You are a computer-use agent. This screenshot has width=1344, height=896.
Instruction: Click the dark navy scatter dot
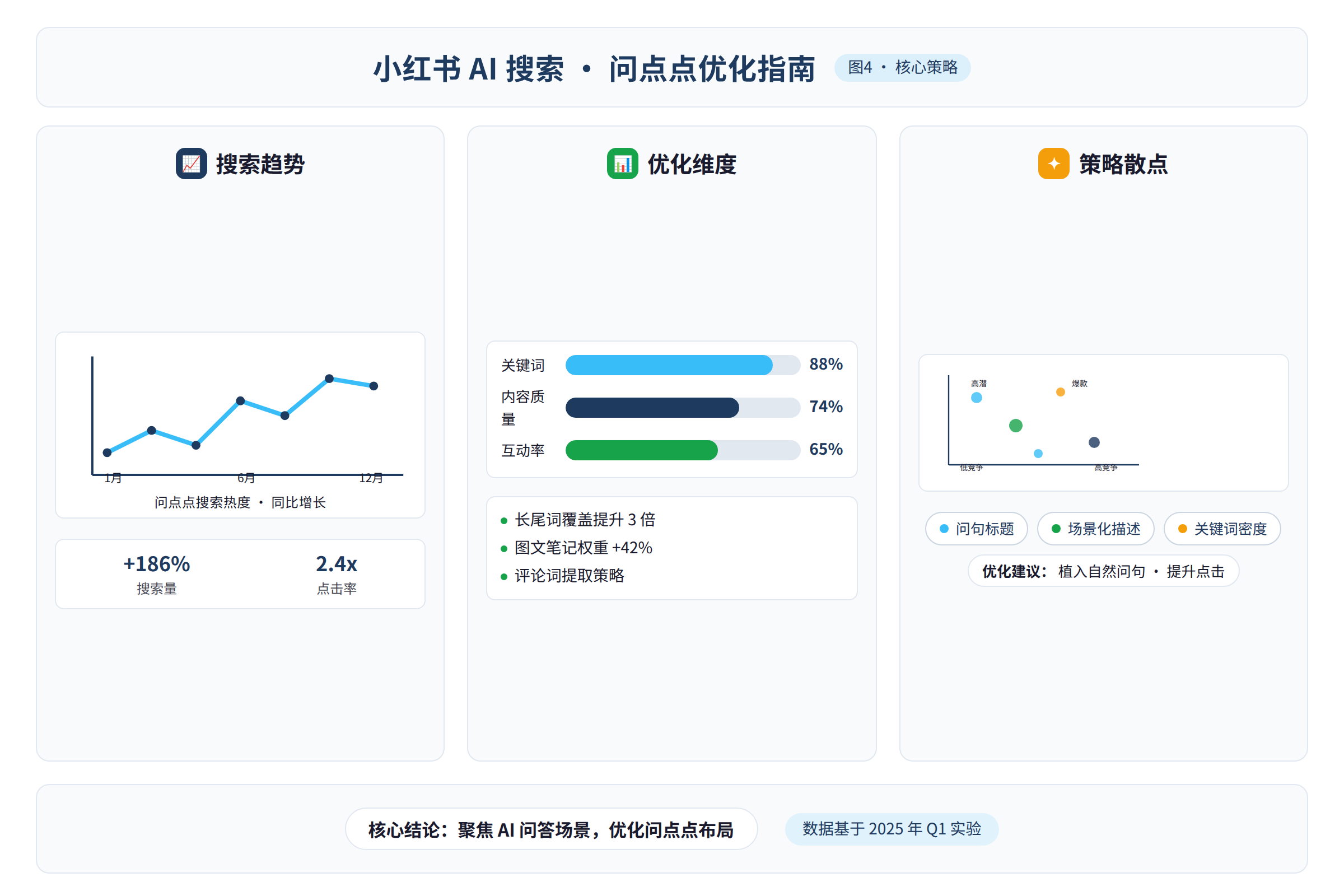tap(1094, 442)
